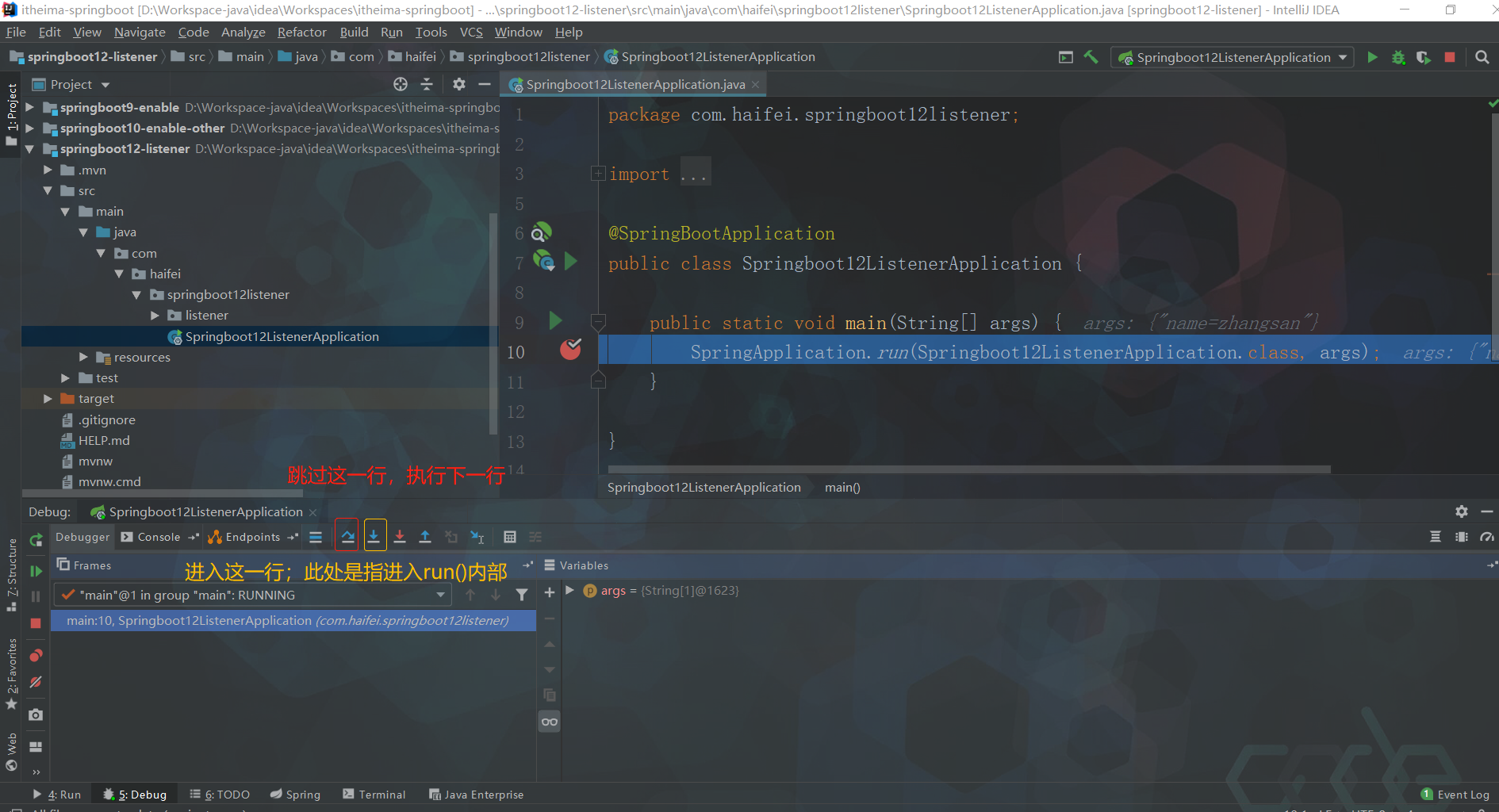Resume program in Debug panel
Image resolution: width=1499 pixels, height=812 pixels.
(x=36, y=571)
